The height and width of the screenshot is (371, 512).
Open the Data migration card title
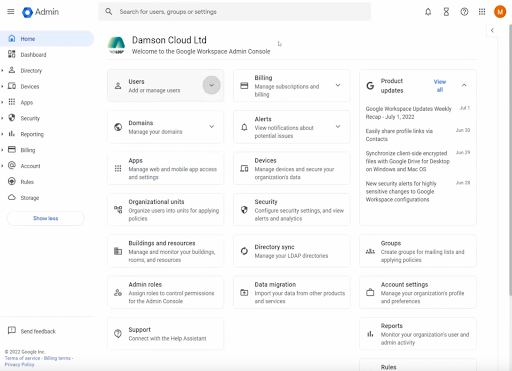(275, 285)
